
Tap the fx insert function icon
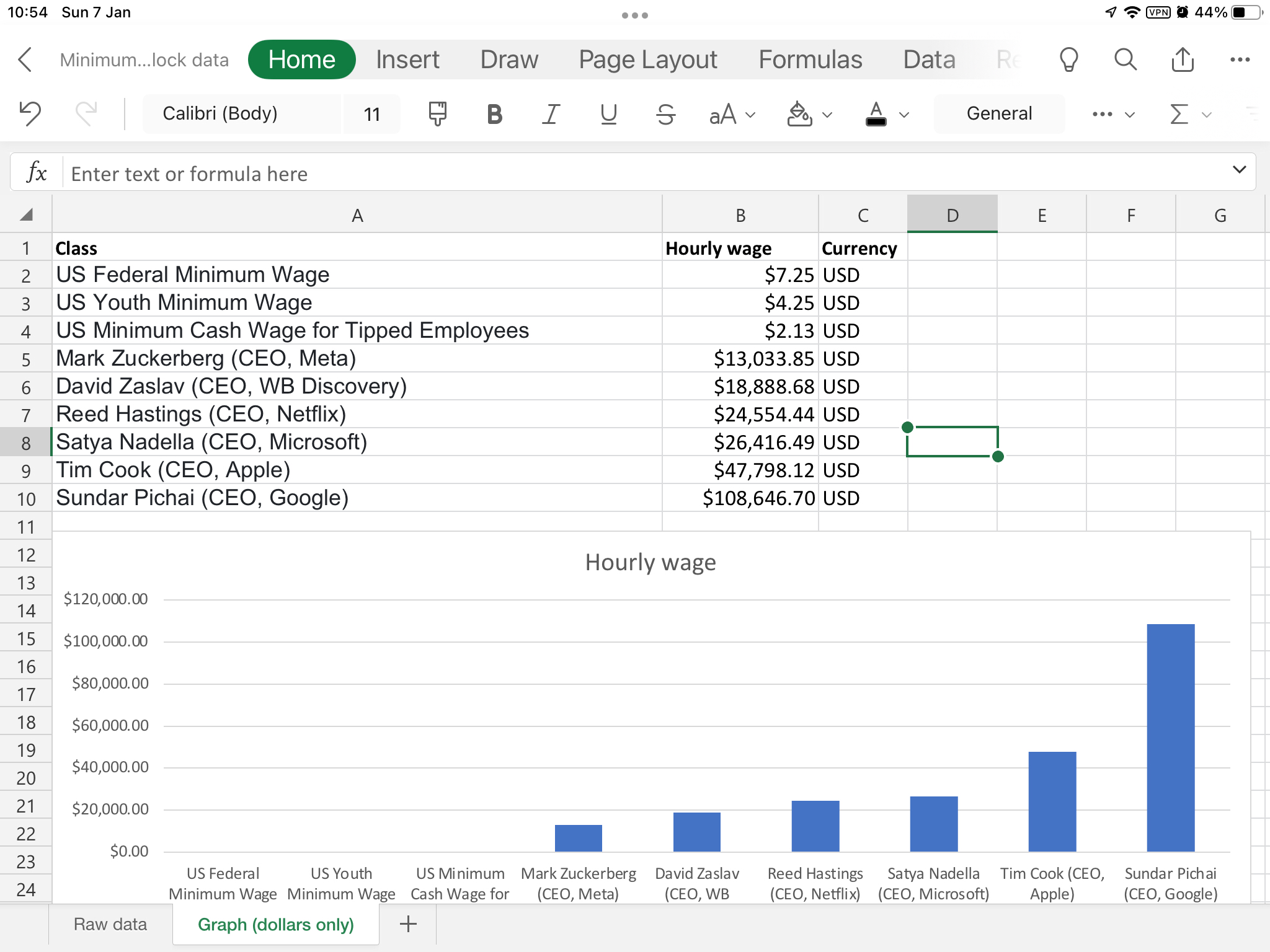point(37,173)
